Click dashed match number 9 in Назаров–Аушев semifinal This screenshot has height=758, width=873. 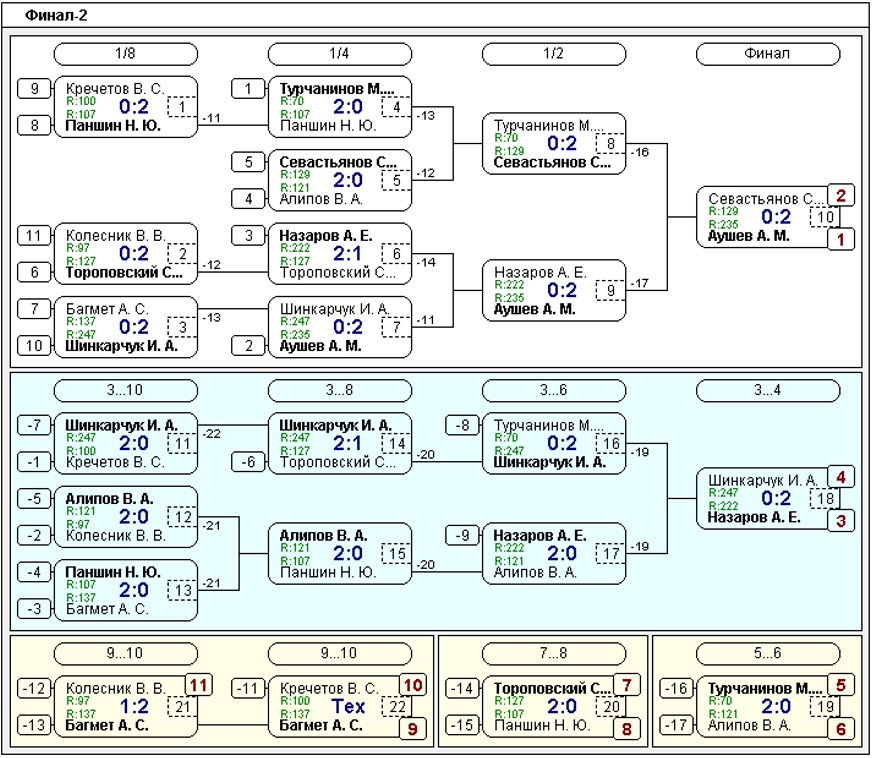610,291
